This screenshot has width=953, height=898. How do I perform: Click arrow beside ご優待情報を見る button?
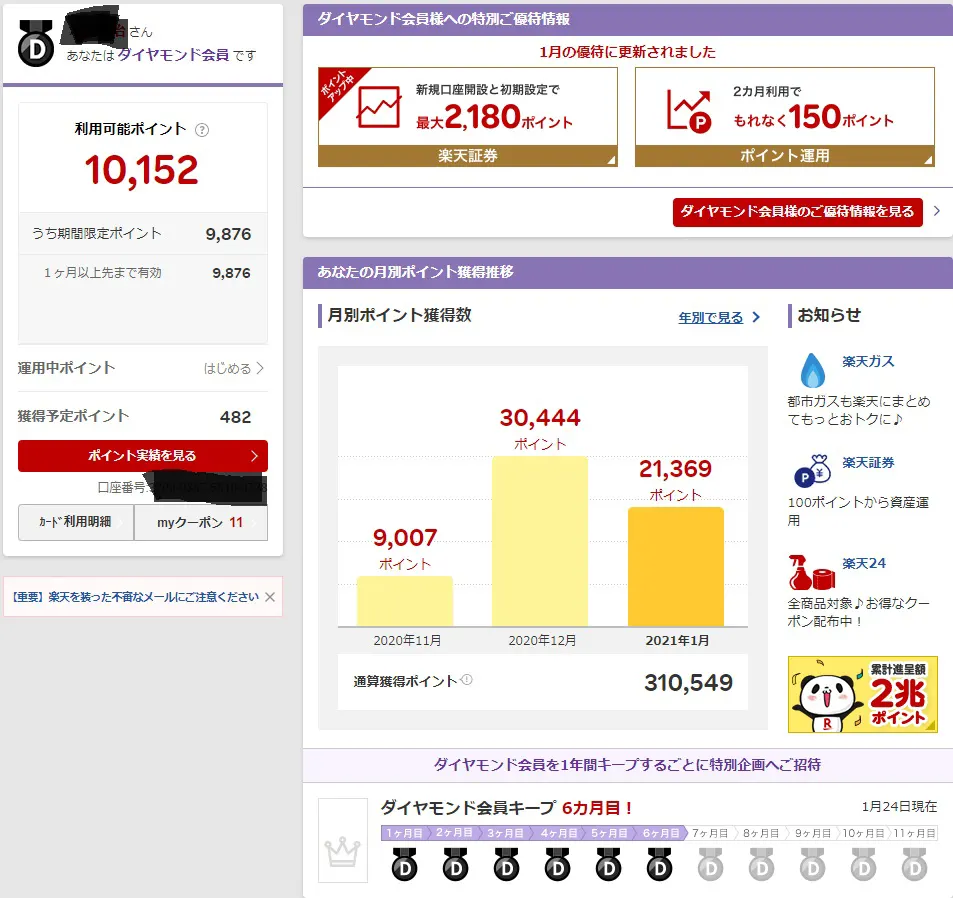point(937,211)
